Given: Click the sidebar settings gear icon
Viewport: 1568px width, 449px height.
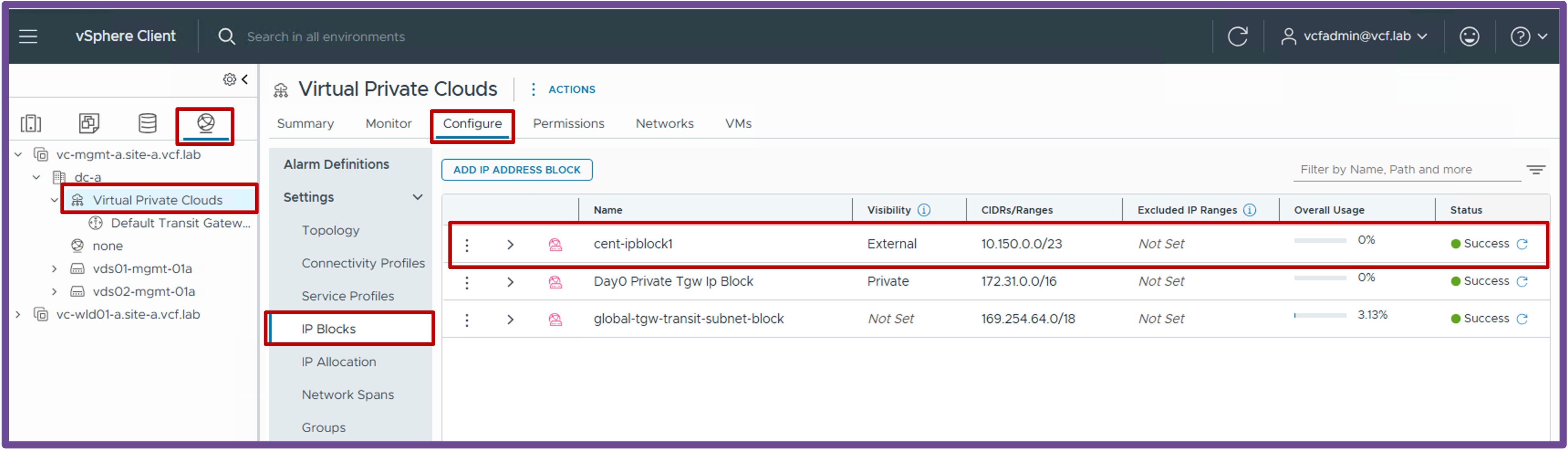Looking at the screenshot, I should click(229, 79).
